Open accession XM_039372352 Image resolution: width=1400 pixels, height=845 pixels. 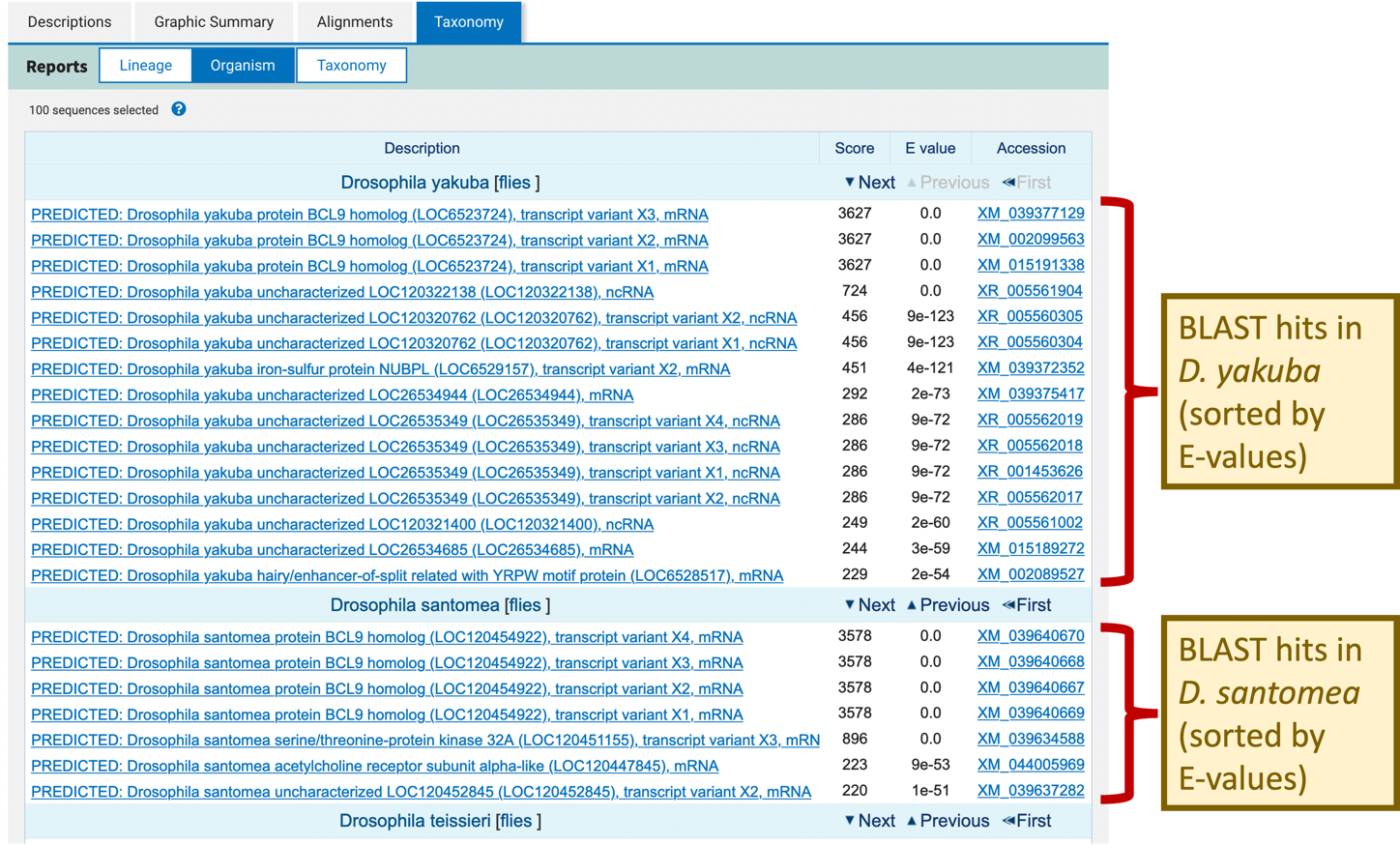(x=1031, y=368)
